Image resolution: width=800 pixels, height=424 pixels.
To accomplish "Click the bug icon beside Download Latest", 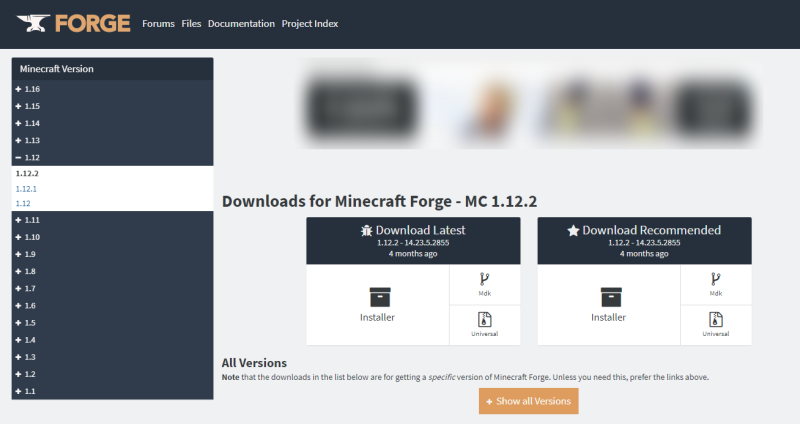I will (366, 231).
